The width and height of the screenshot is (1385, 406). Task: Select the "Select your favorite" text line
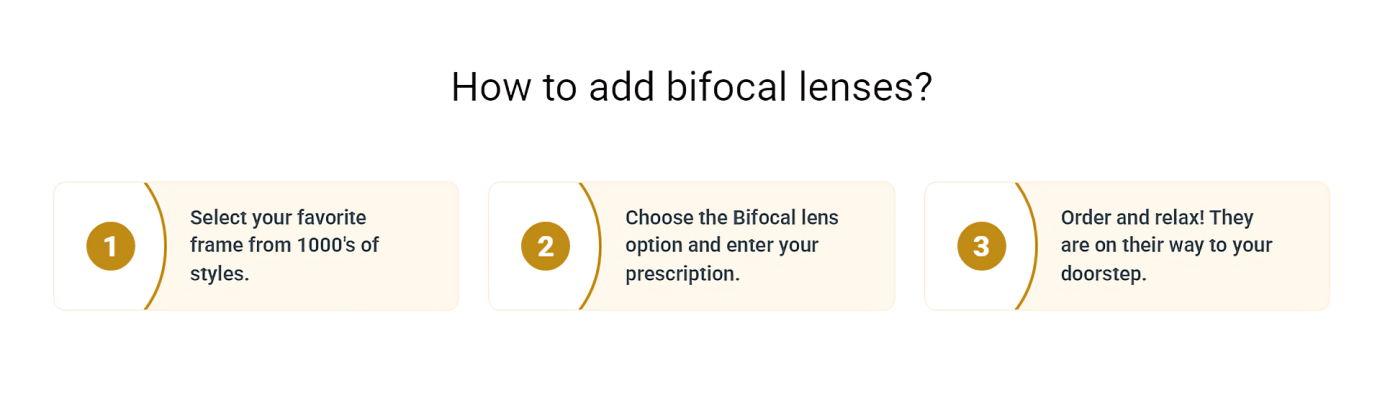pyautogui.click(x=278, y=218)
